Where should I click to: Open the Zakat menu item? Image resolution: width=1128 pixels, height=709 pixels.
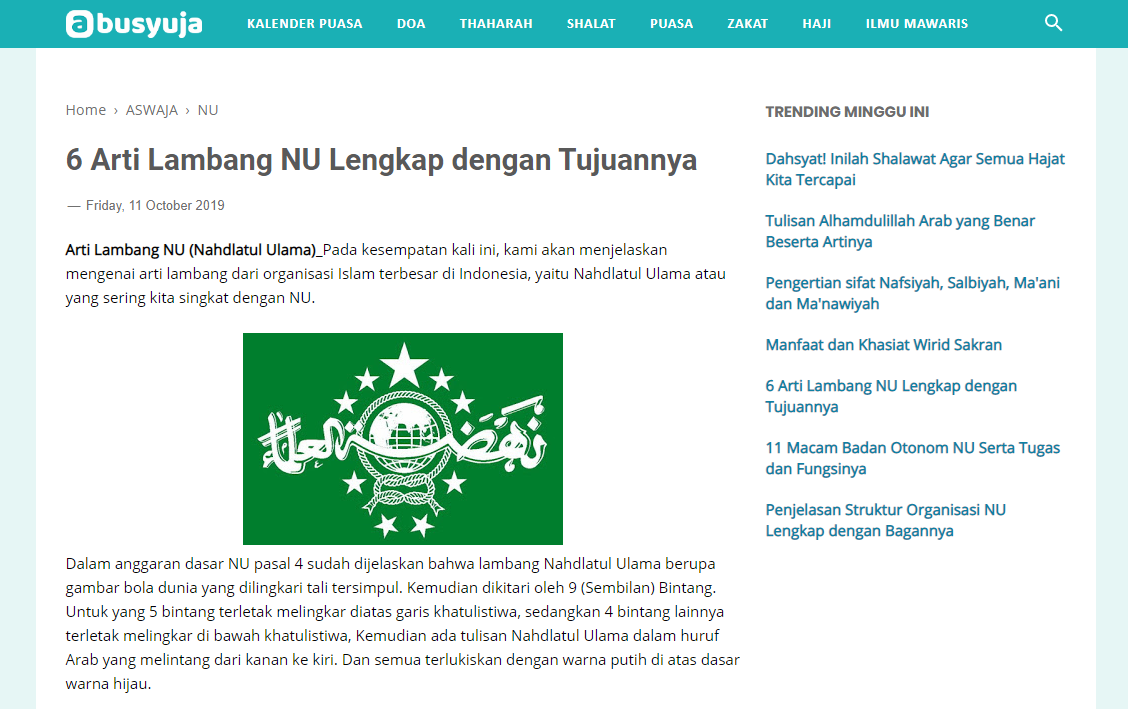pos(747,24)
